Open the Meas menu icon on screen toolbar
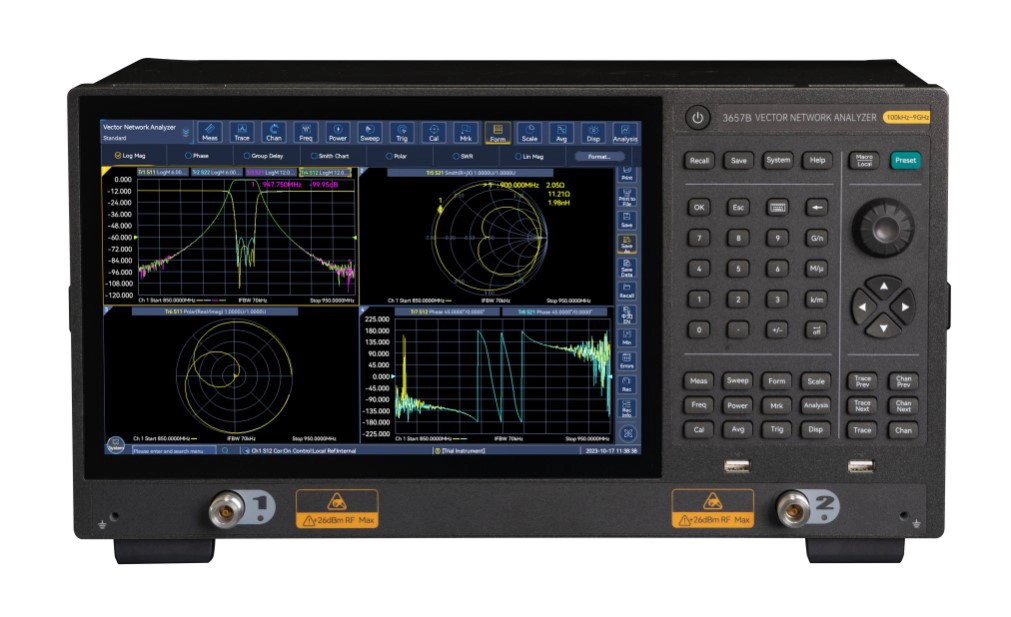This screenshot has width=1011, height=617. tap(210, 132)
